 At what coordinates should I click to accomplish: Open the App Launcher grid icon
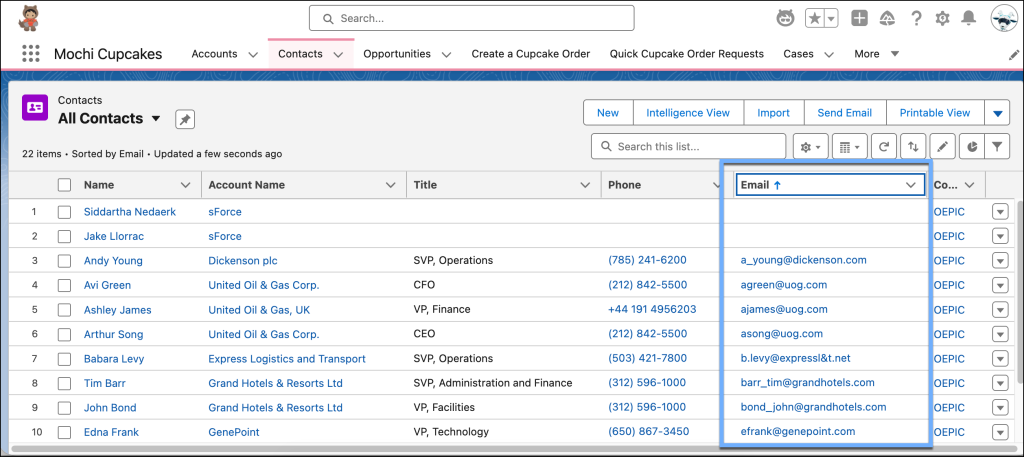[x=31, y=54]
